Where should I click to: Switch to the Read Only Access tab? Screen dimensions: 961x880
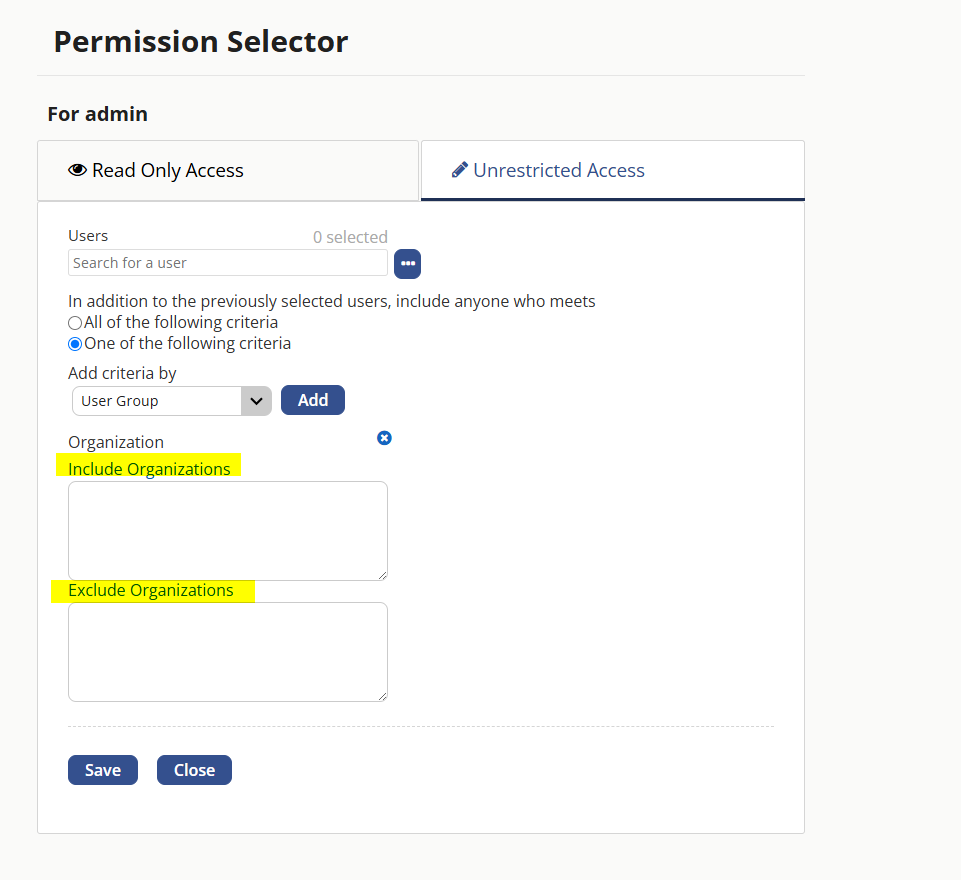[228, 170]
